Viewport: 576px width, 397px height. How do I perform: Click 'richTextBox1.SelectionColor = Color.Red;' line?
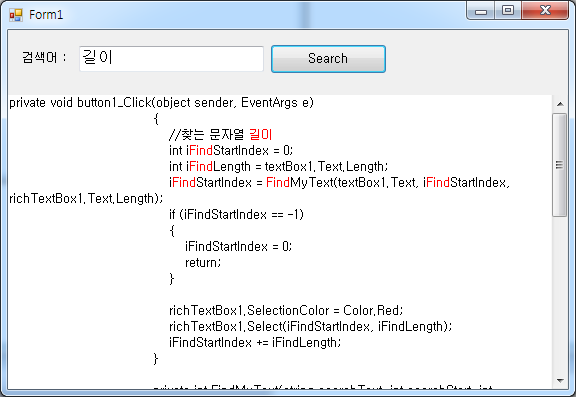point(286,311)
